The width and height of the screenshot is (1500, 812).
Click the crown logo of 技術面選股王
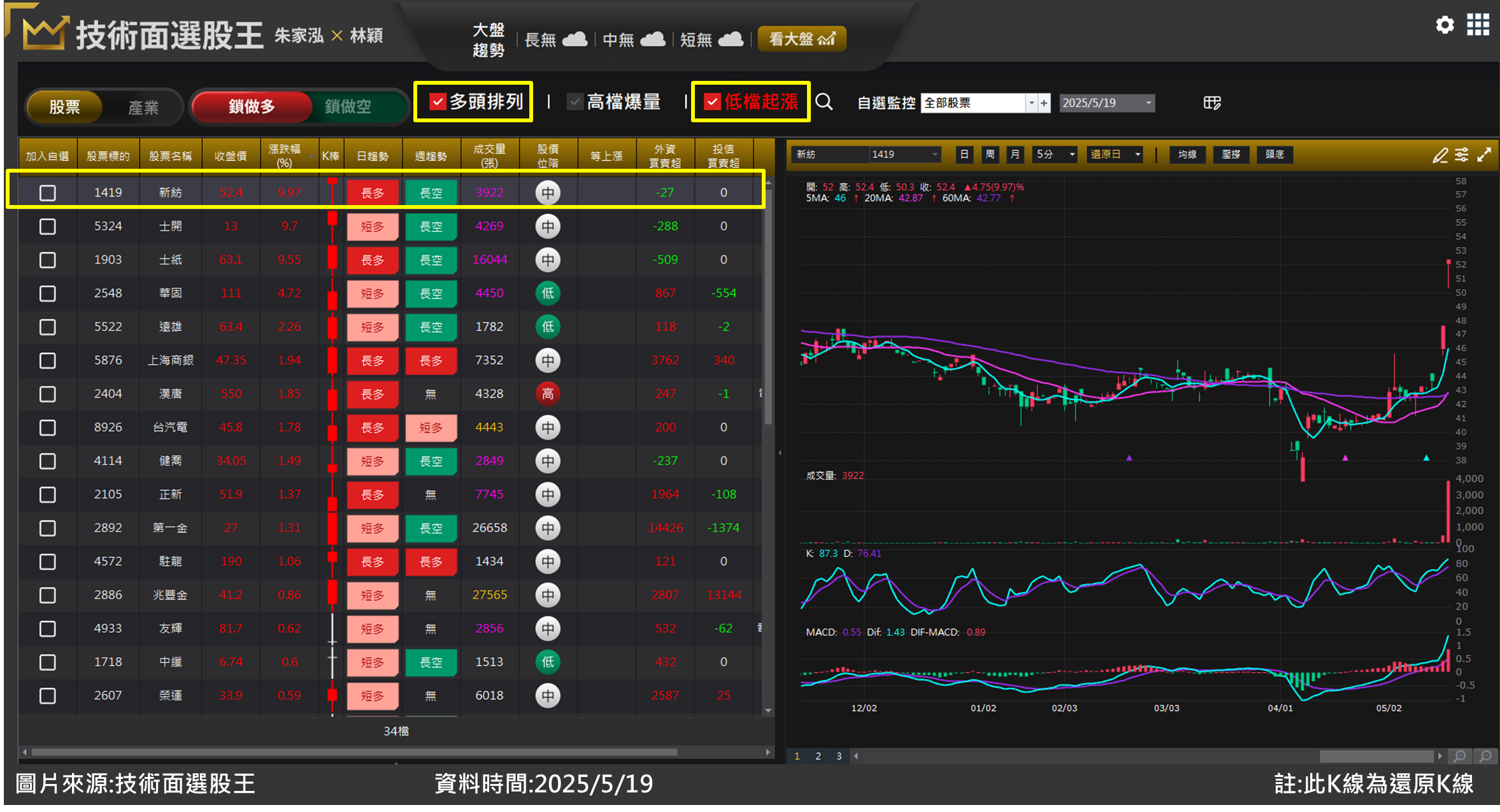[45, 33]
